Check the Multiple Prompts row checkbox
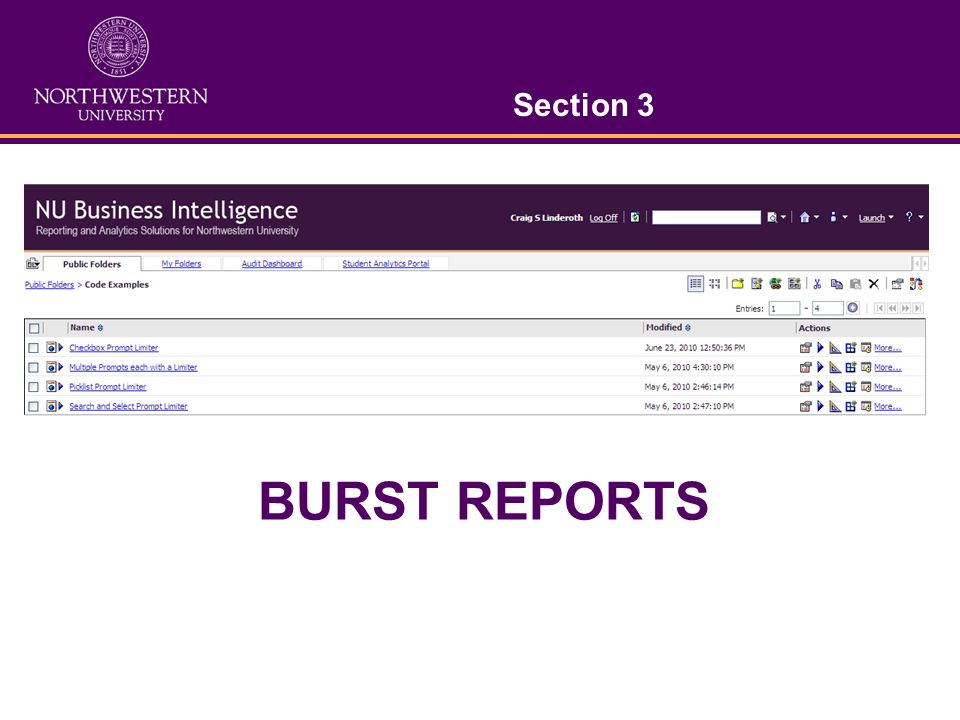 [34, 367]
